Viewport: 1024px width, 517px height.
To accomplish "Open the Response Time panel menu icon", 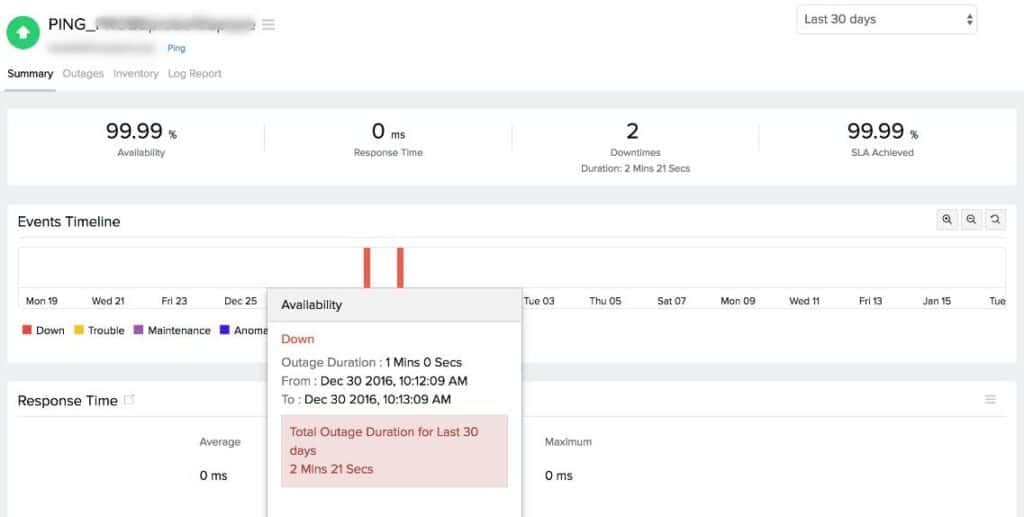I will click(991, 400).
